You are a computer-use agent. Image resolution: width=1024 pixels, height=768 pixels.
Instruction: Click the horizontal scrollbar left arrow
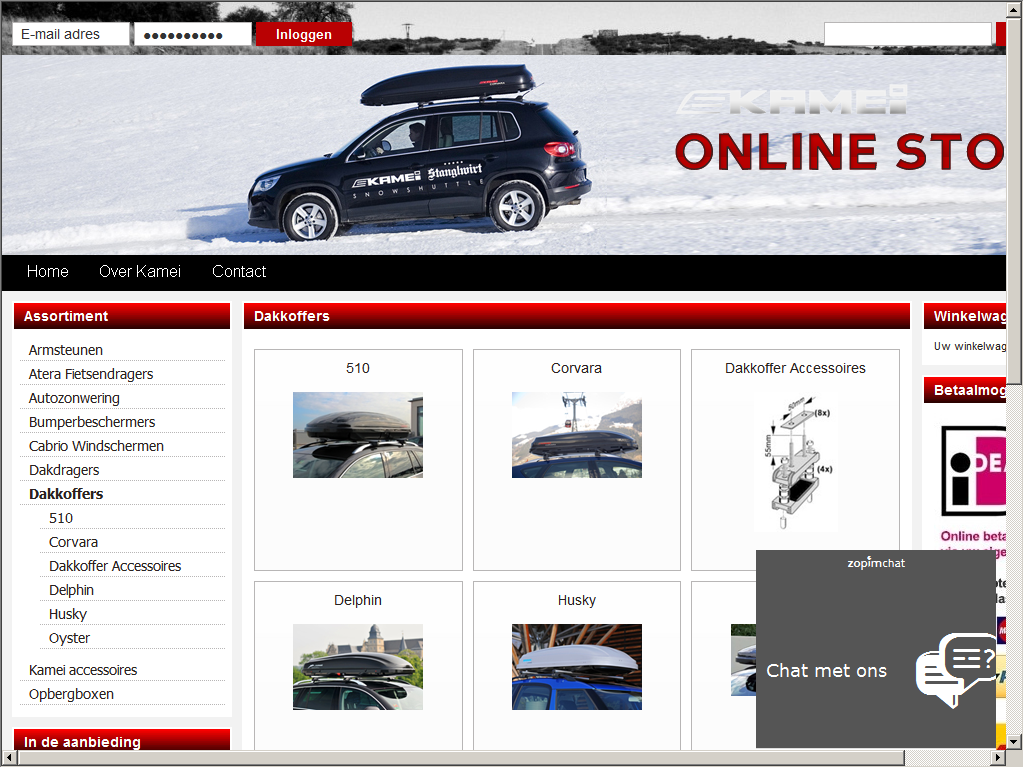[x=9, y=758]
